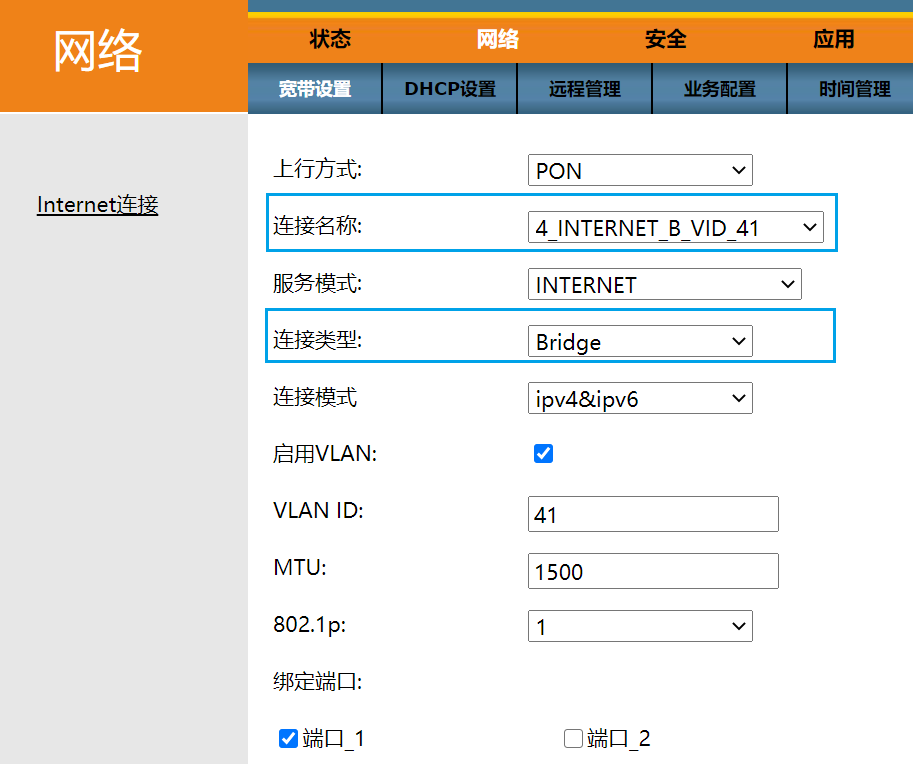Open the 802.1p priority dropdown
This screenshot has height=764, width=914.
click(x=640, y=627)
